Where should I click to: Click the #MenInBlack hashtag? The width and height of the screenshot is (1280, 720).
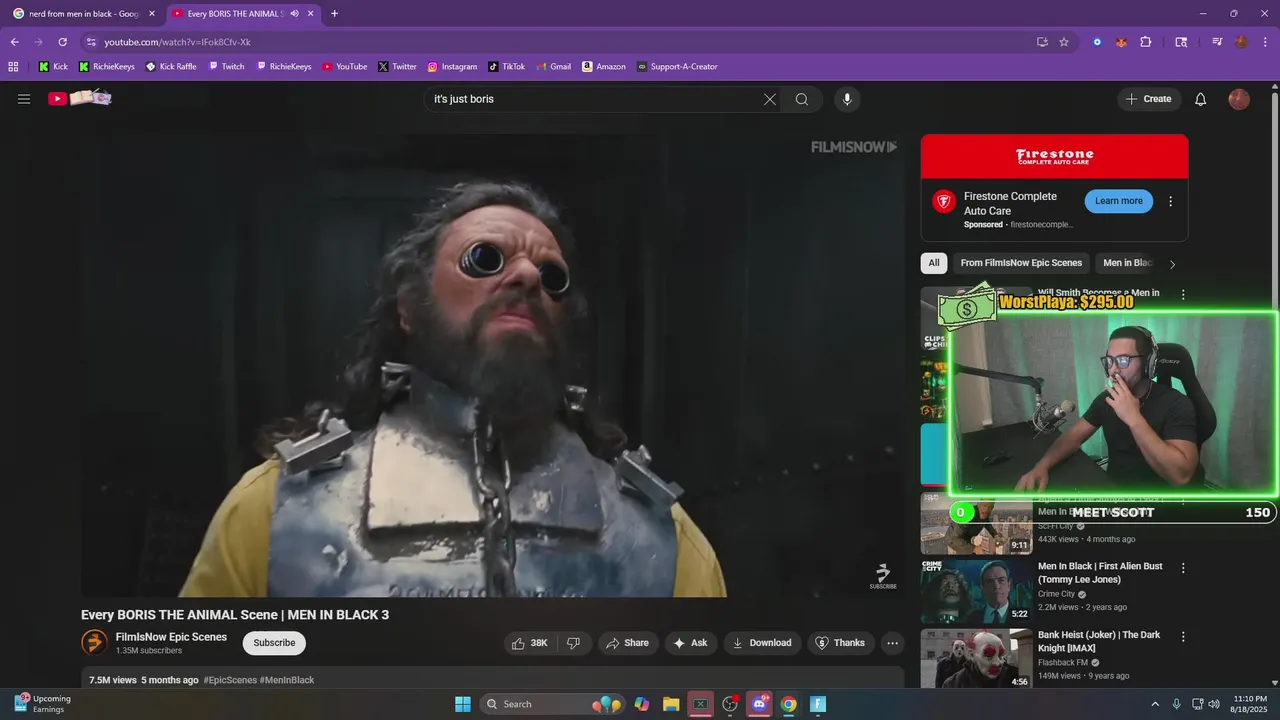coord(287,680)
